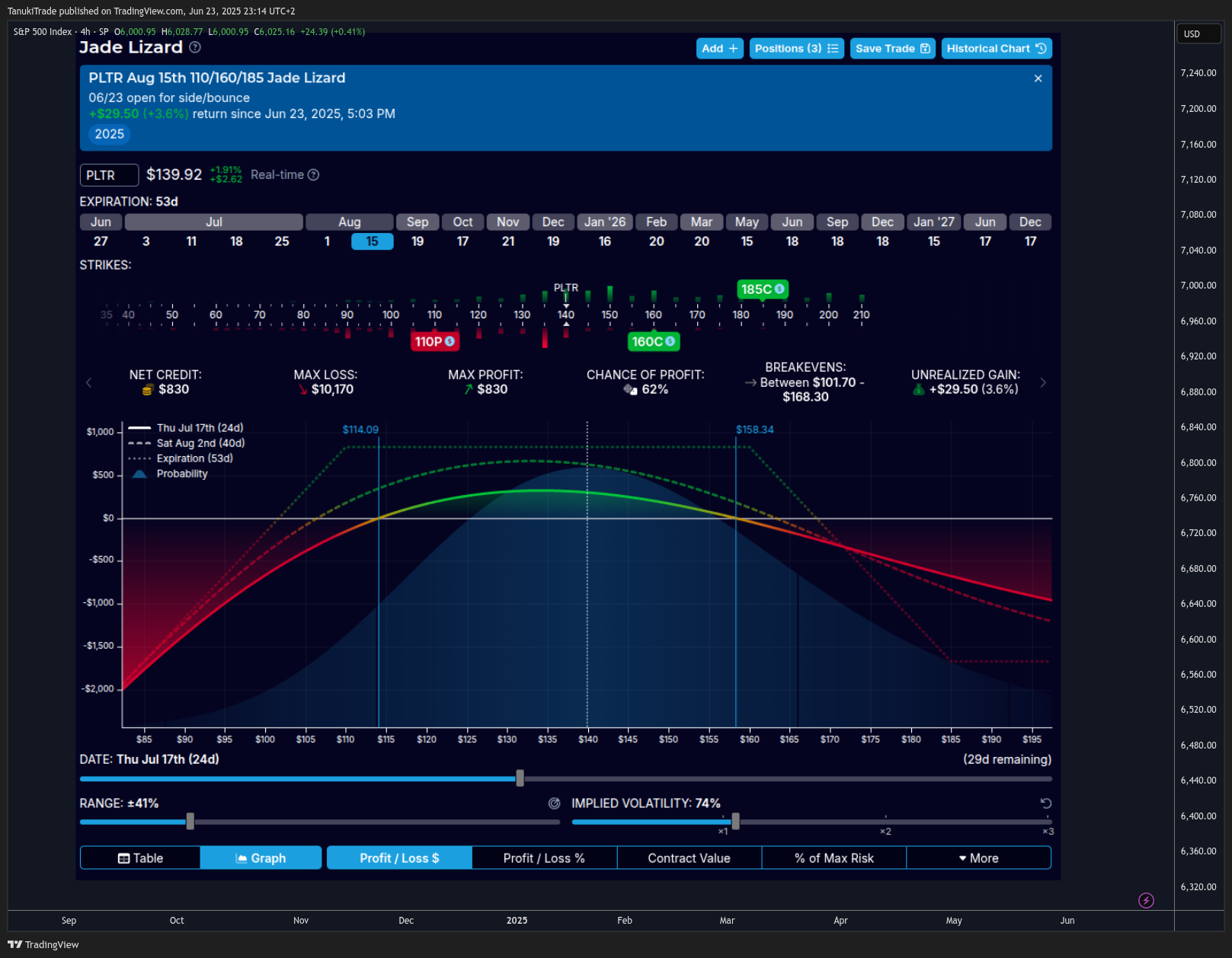Choose the Dec 19 expiration
Image resolution: width=1232 pixels, height=958 pixels.
coord(553,241)
